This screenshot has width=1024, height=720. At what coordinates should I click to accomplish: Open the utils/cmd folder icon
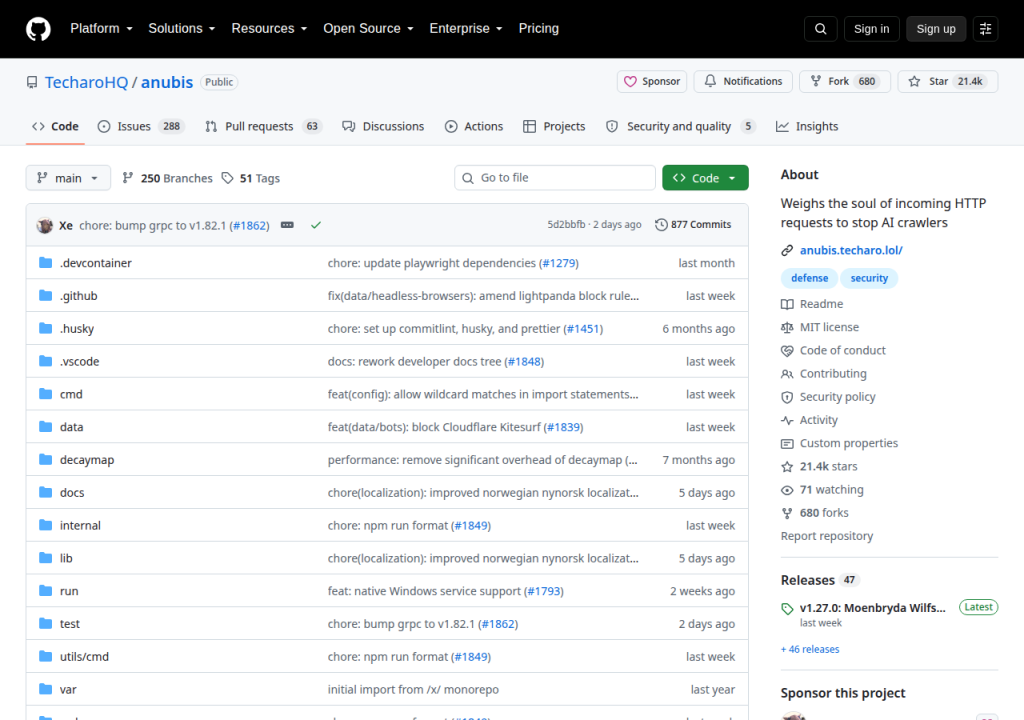pos(46,656)
